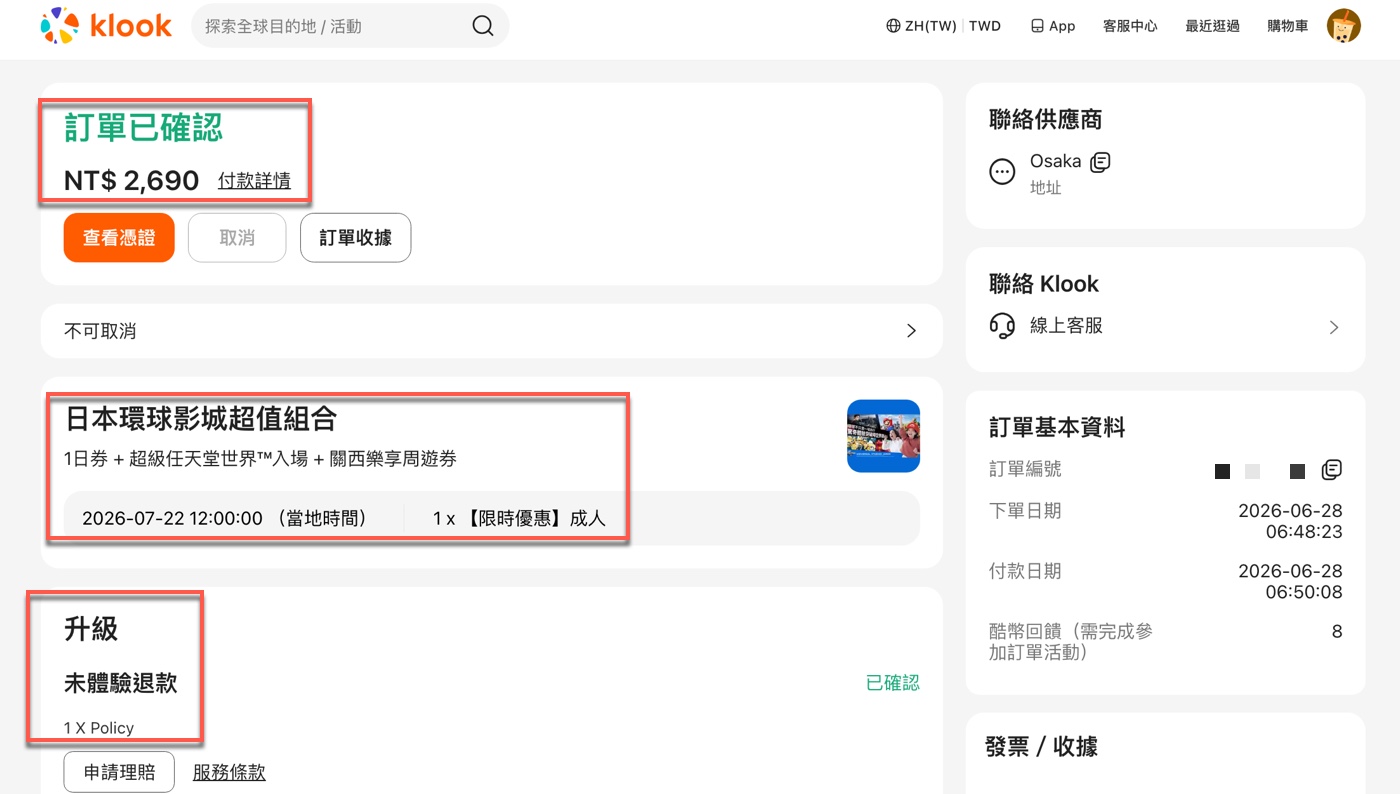Select the NT$ 2,690 total amount
The image size is (1400, 794).
pyautogui.click(x=131, y=181)
